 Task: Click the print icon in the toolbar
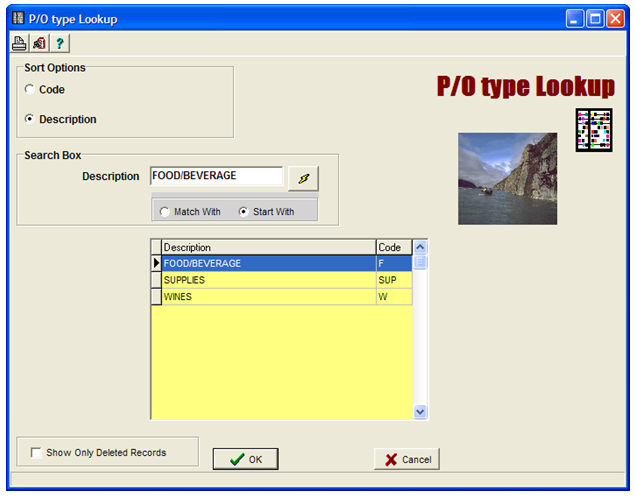[x=19, y=43]
